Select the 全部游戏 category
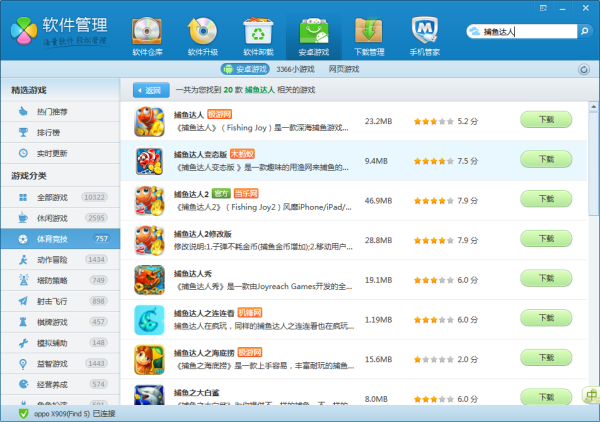 [60, 197]
